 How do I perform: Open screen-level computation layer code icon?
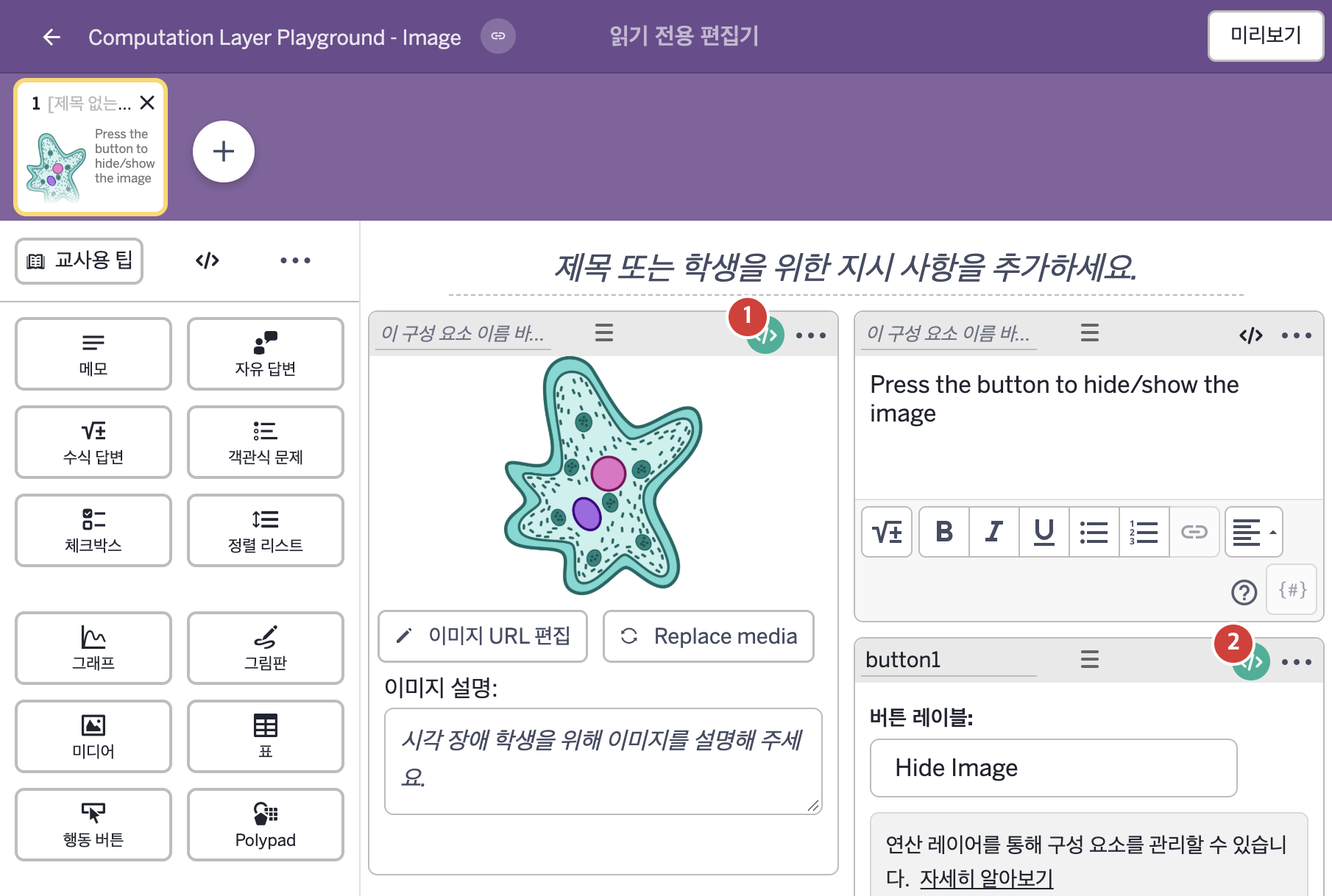point(208,260)
